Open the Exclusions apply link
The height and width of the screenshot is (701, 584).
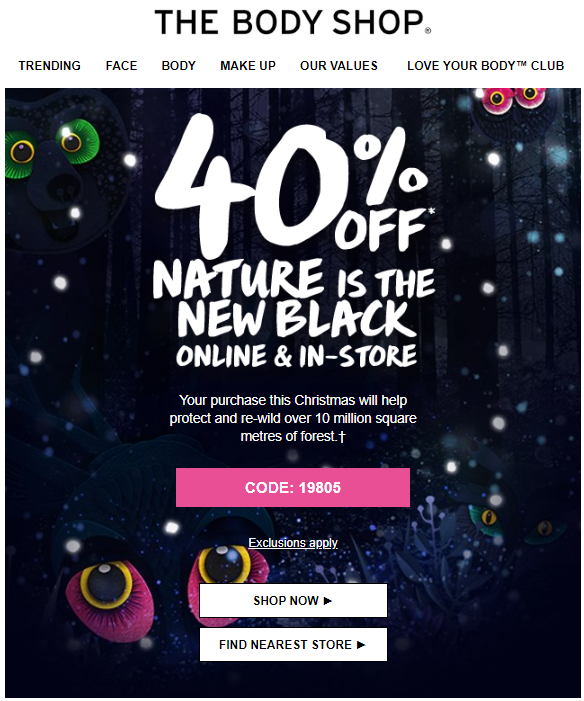(293, 543)
